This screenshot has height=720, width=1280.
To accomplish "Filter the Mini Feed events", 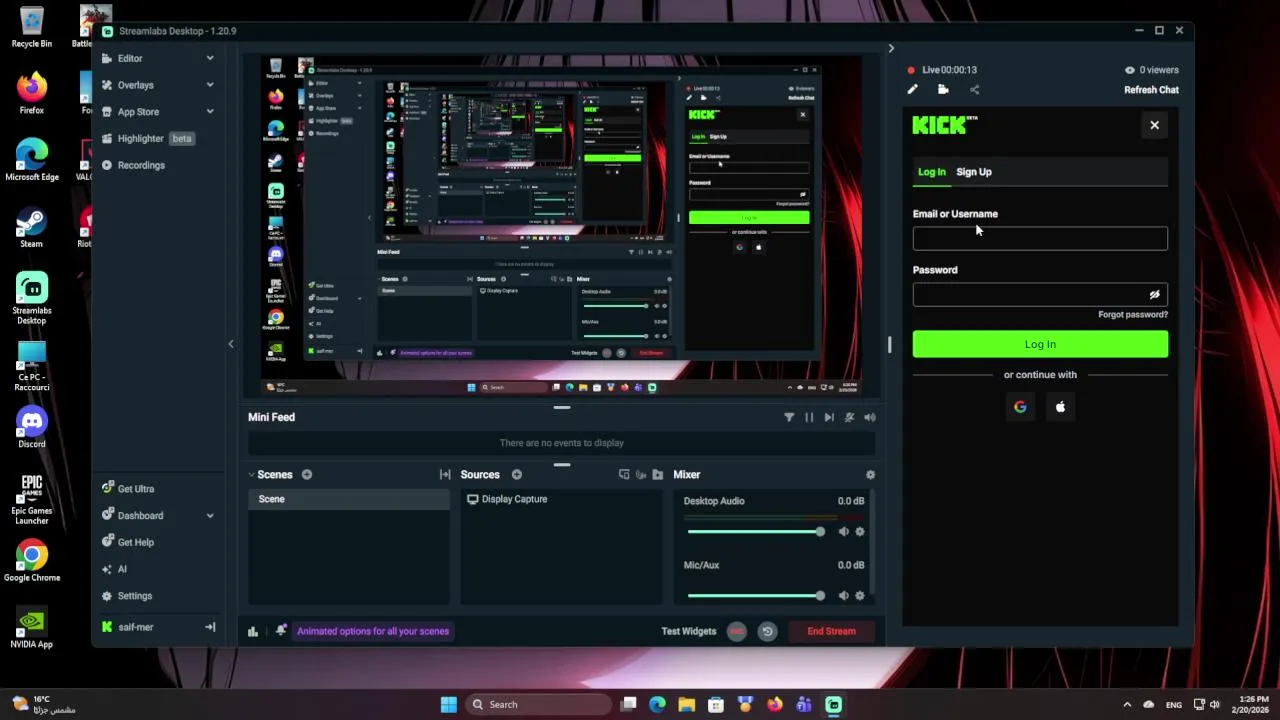I will coord(789,418).
